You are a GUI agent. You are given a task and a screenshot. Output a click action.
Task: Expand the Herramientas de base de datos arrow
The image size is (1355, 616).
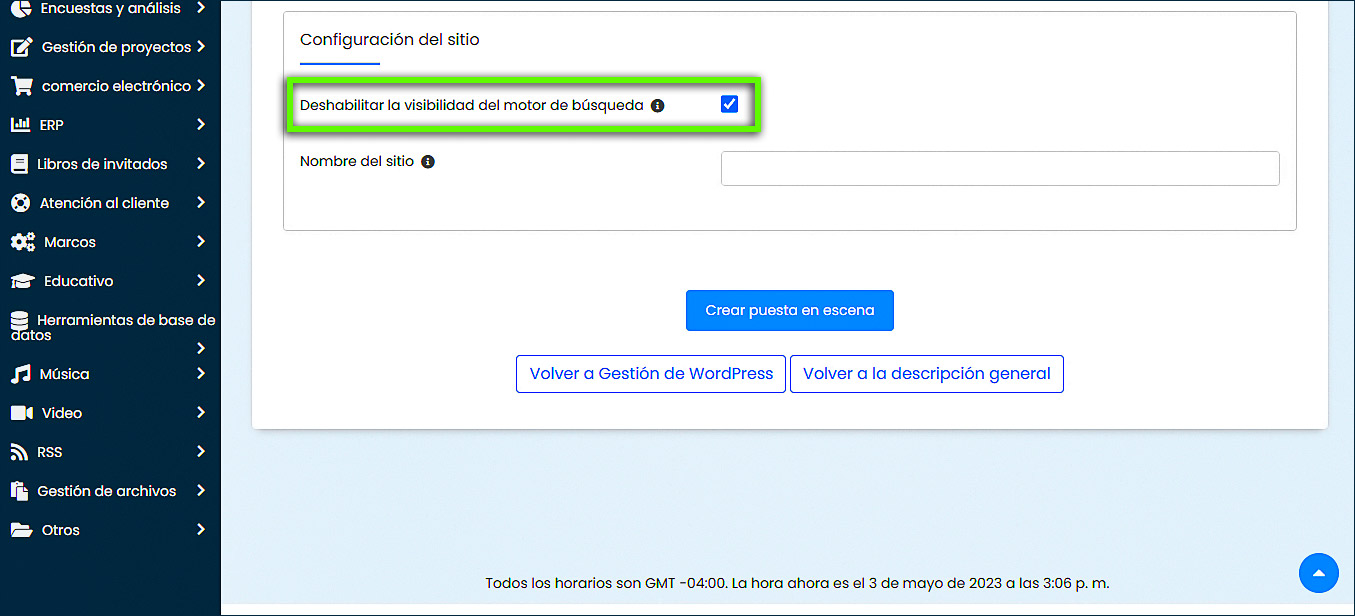pos(201,348)
